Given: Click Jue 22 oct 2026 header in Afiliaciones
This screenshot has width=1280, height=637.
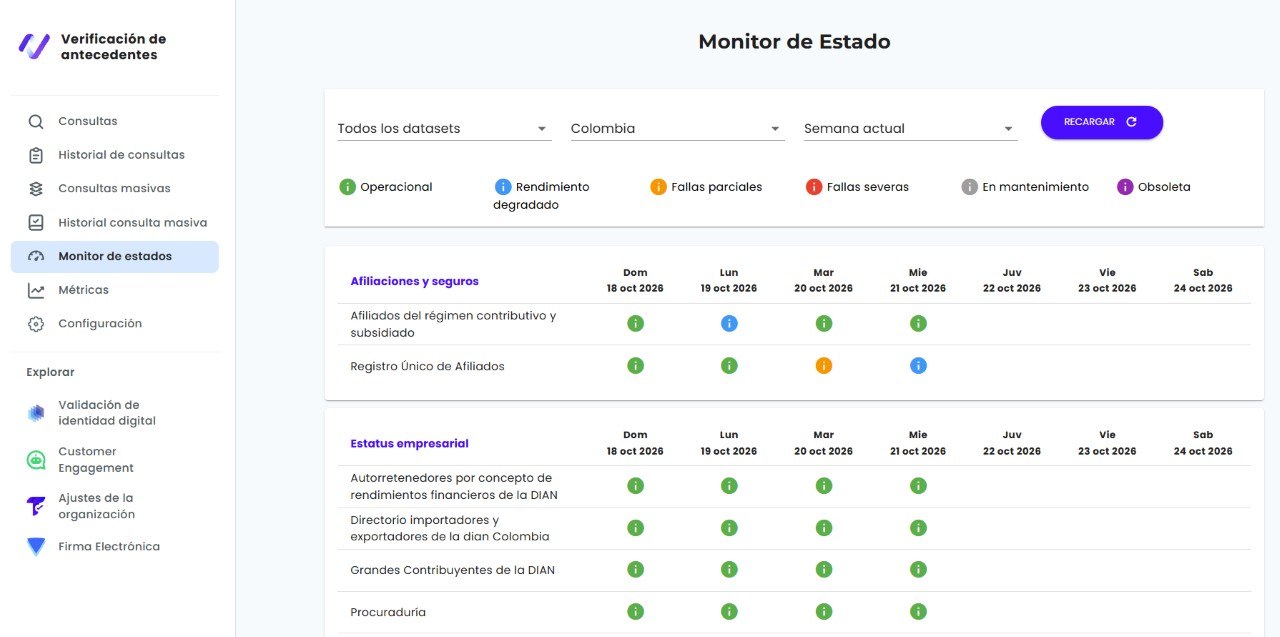Looking at the screenshot, I should click(x=1012, y=280).
